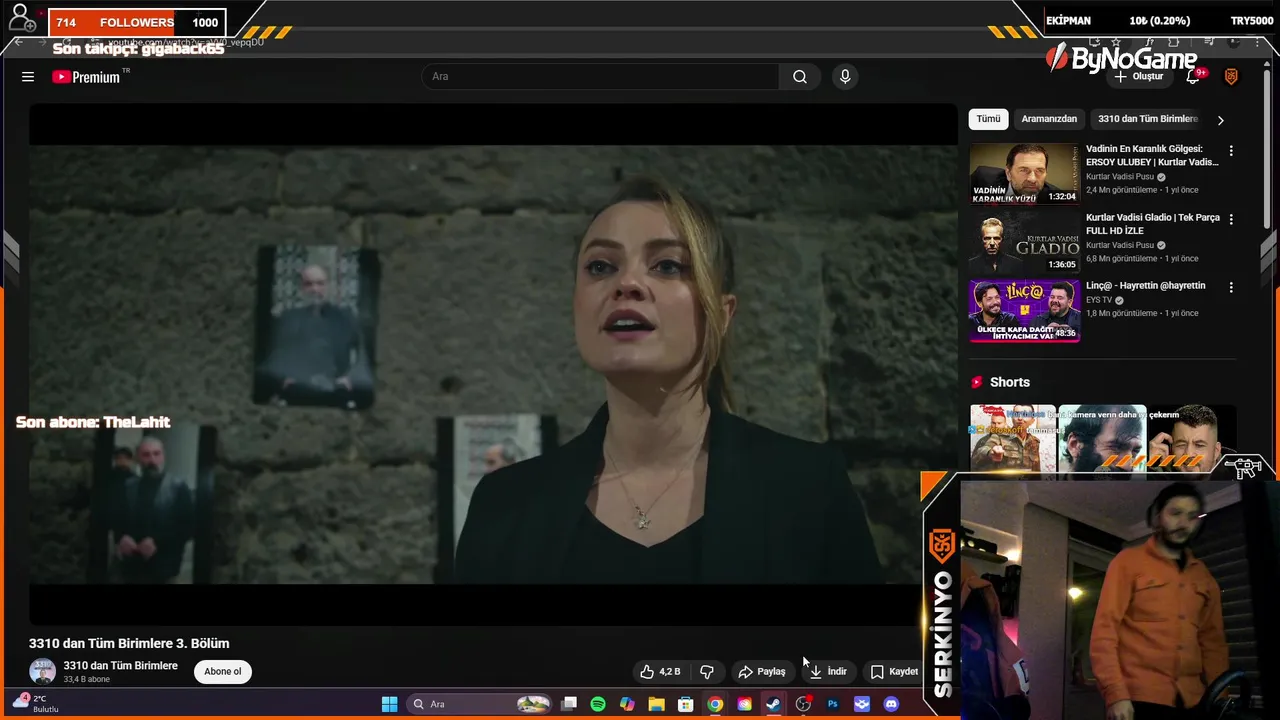Open Windows Start menu
Image resolution: width=1280 pixels, height=720 pixels.
point(389,704)
